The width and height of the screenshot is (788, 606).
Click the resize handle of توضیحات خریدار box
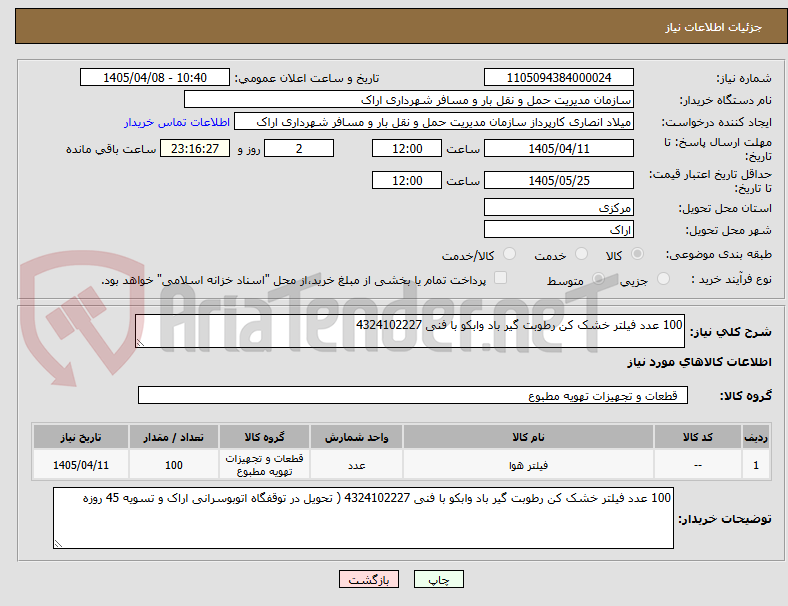tap(58, 544)
